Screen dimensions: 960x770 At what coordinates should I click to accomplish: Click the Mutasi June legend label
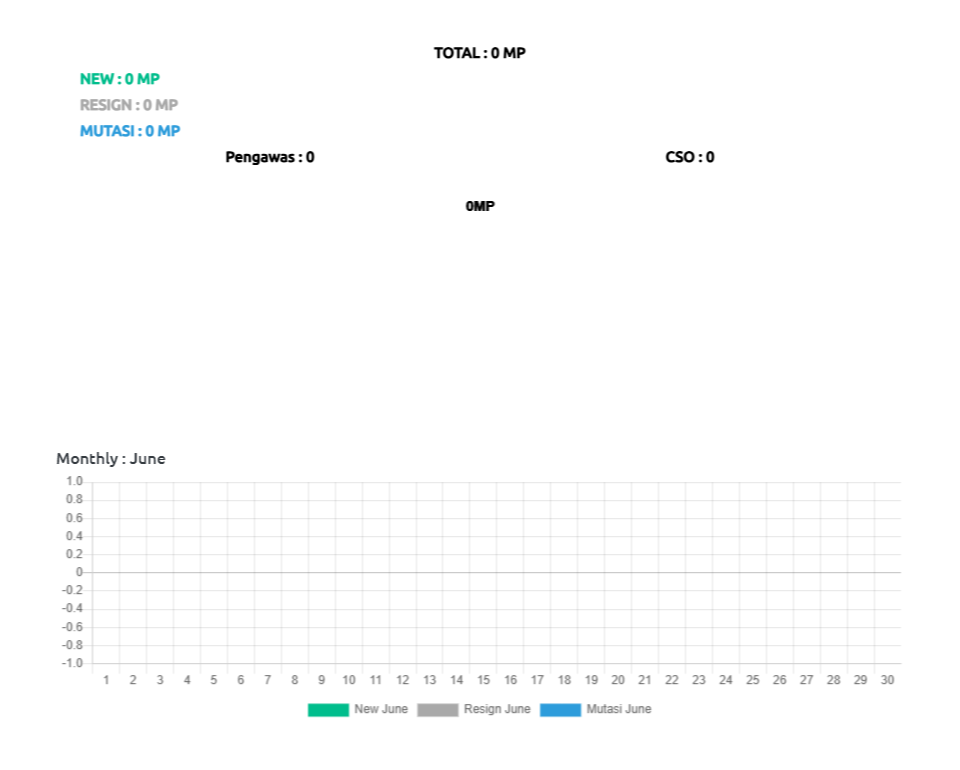tap(619, 709)
